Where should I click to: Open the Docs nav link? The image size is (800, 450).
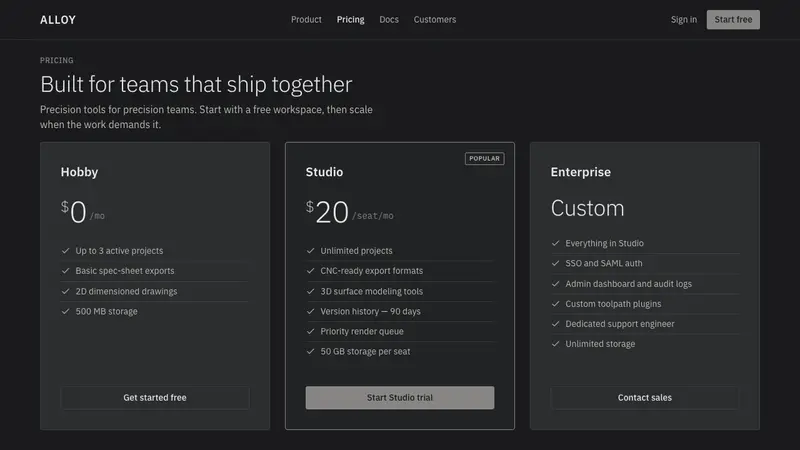389,19
